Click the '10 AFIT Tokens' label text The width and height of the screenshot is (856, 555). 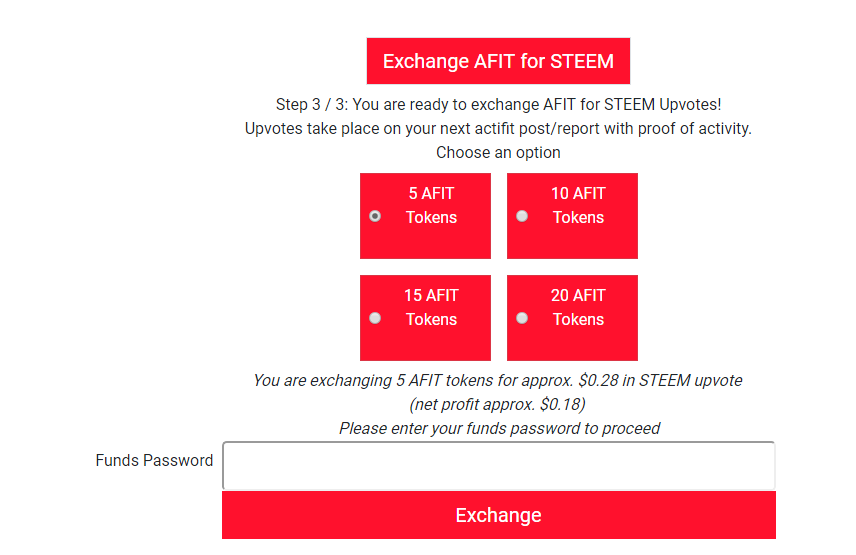pos(578,205)
